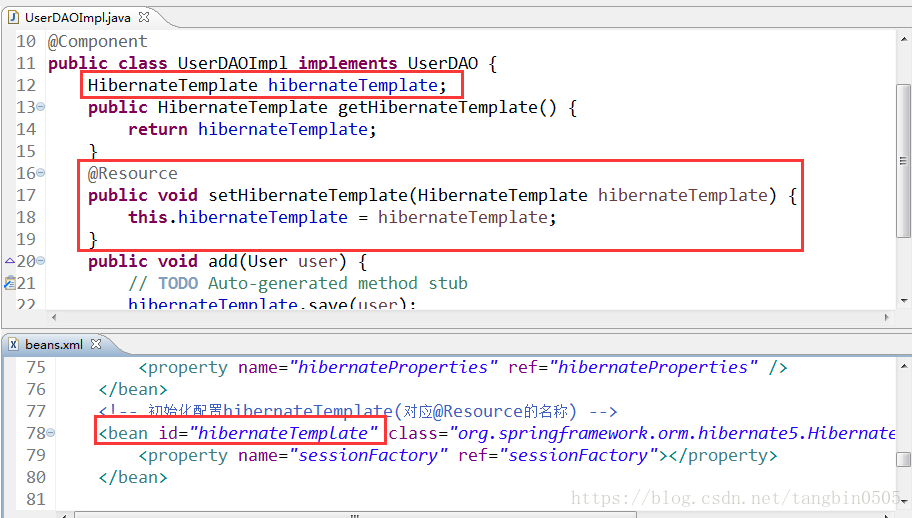Click setHibernateTemplate method name on line 17

click(308, 195)
